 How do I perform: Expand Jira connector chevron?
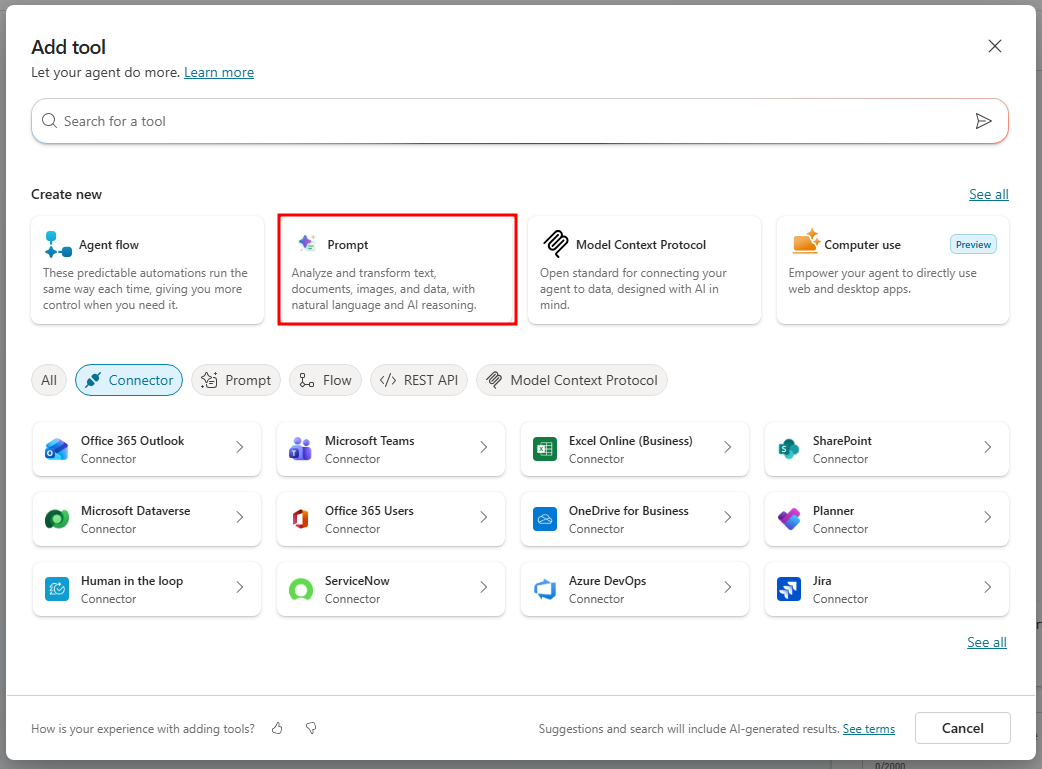(x=988, y=587)
